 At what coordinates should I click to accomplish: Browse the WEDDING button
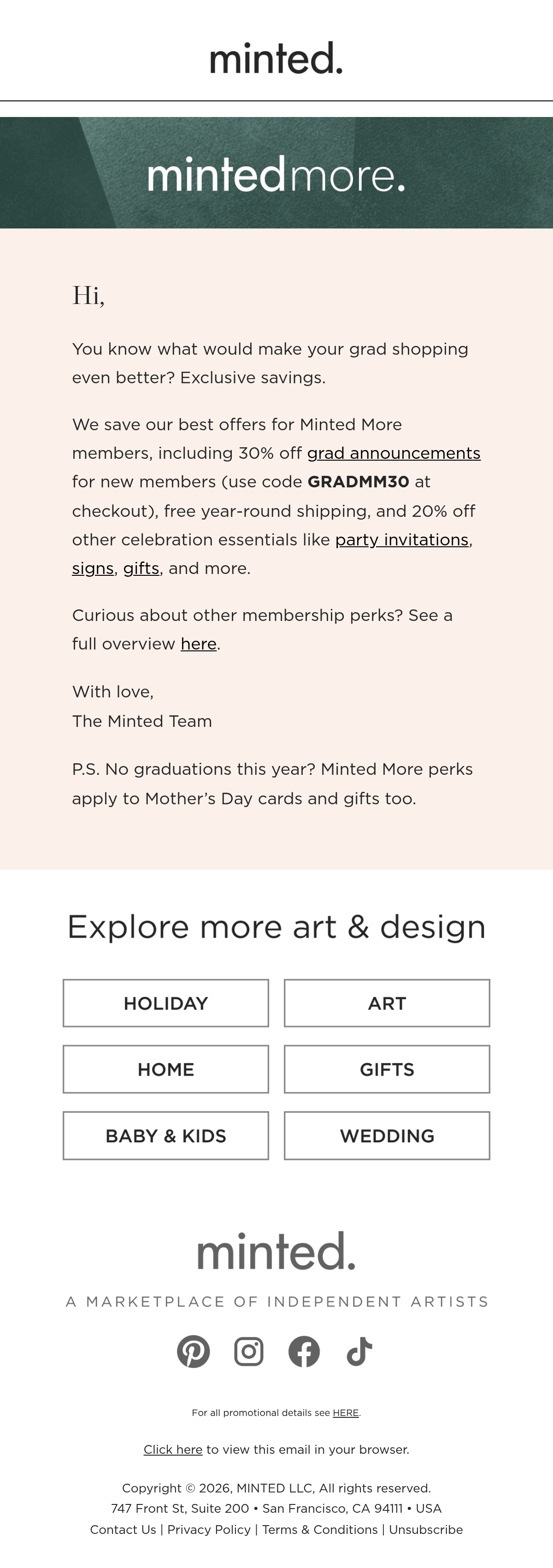point(387,1136)
